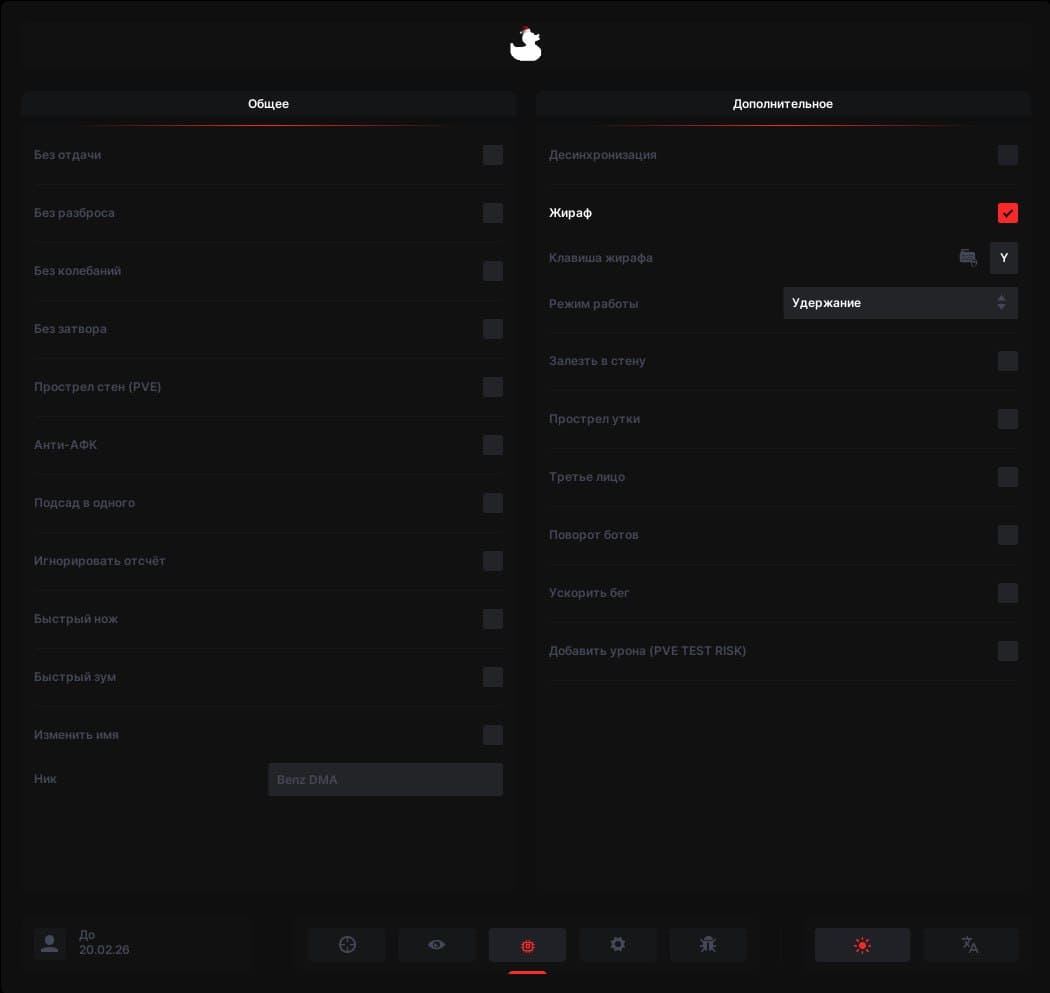The height and width of the screenshot is (993, 1050).
Task: Click the duck logo at top
Action: tap(525, 45)
